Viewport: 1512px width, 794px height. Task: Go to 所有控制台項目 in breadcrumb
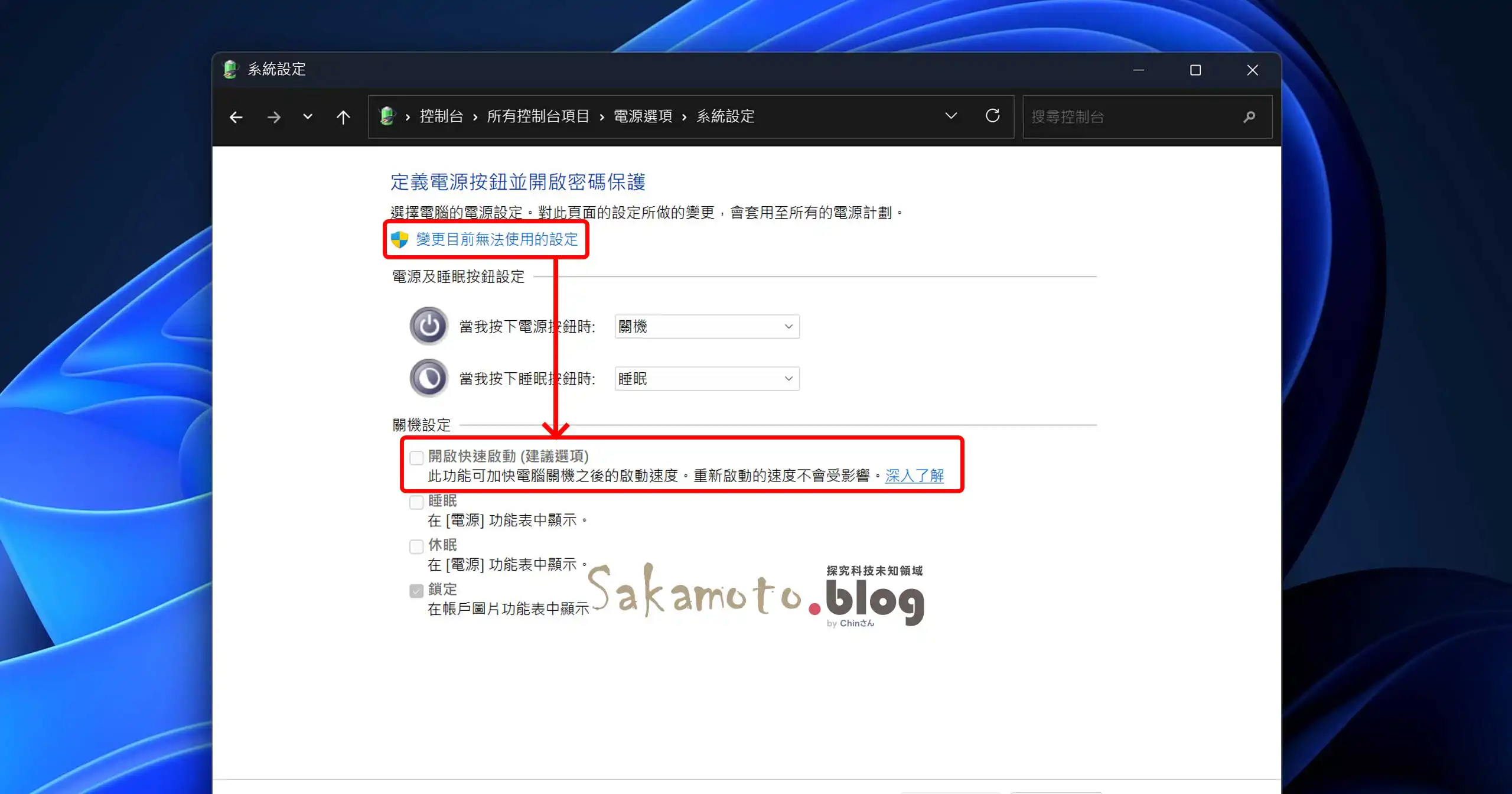537,116
